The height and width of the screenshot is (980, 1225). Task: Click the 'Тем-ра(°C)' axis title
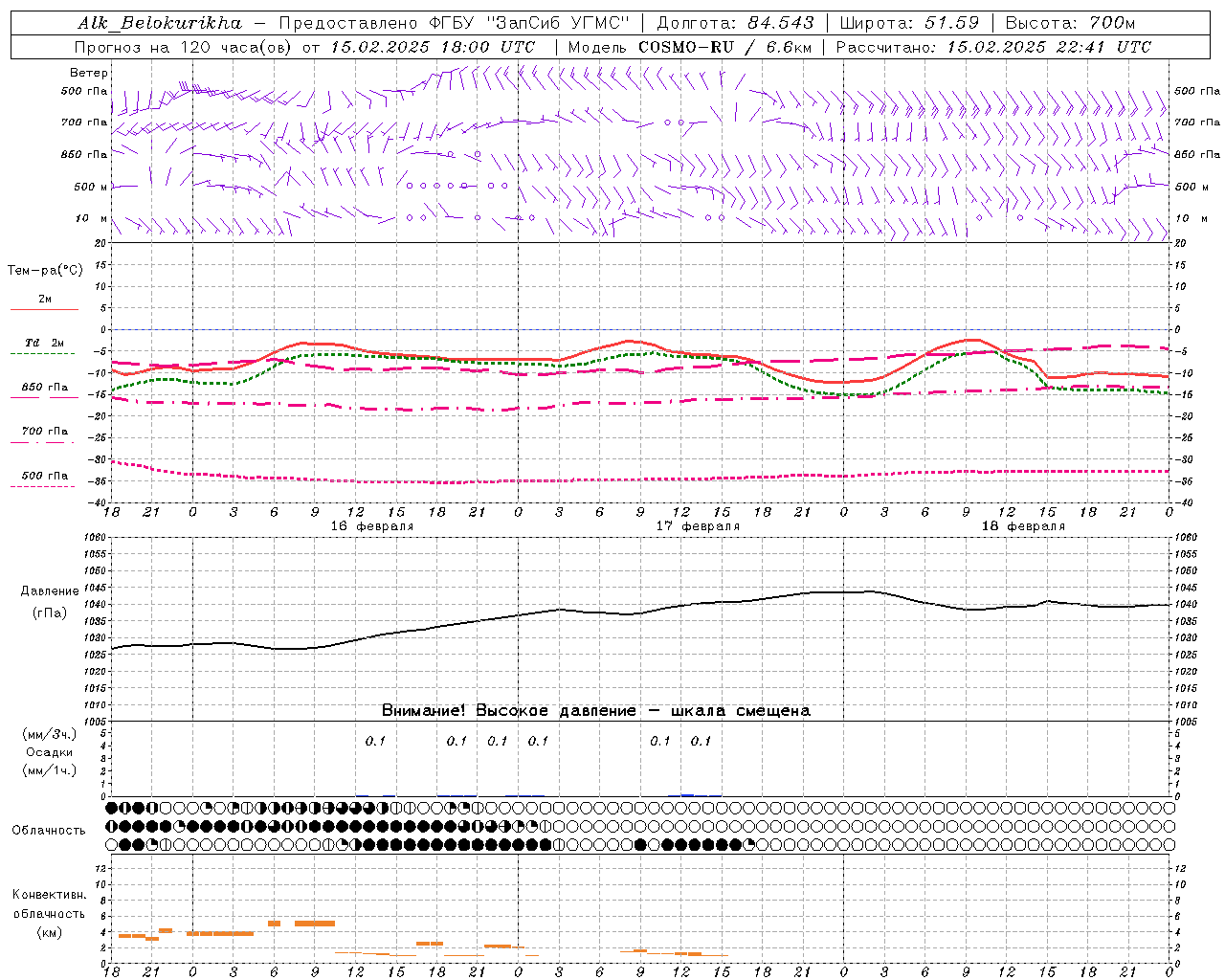45,271
